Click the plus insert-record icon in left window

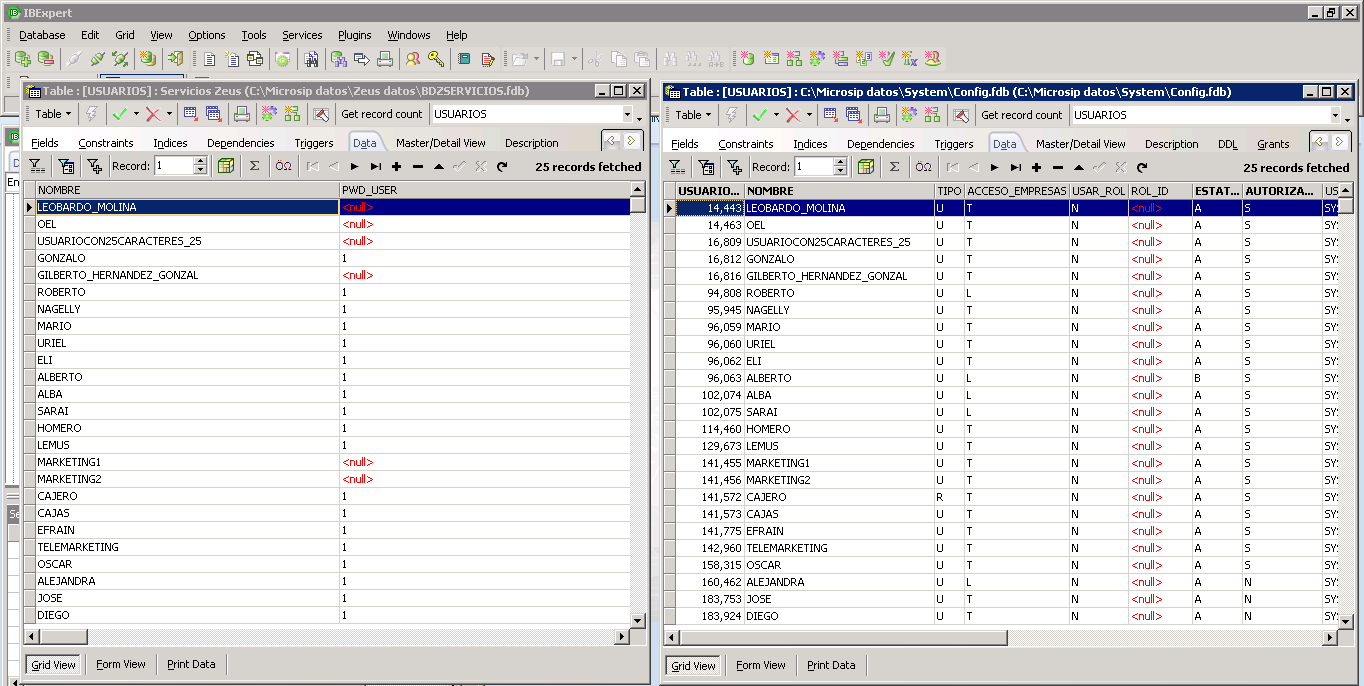396,167
